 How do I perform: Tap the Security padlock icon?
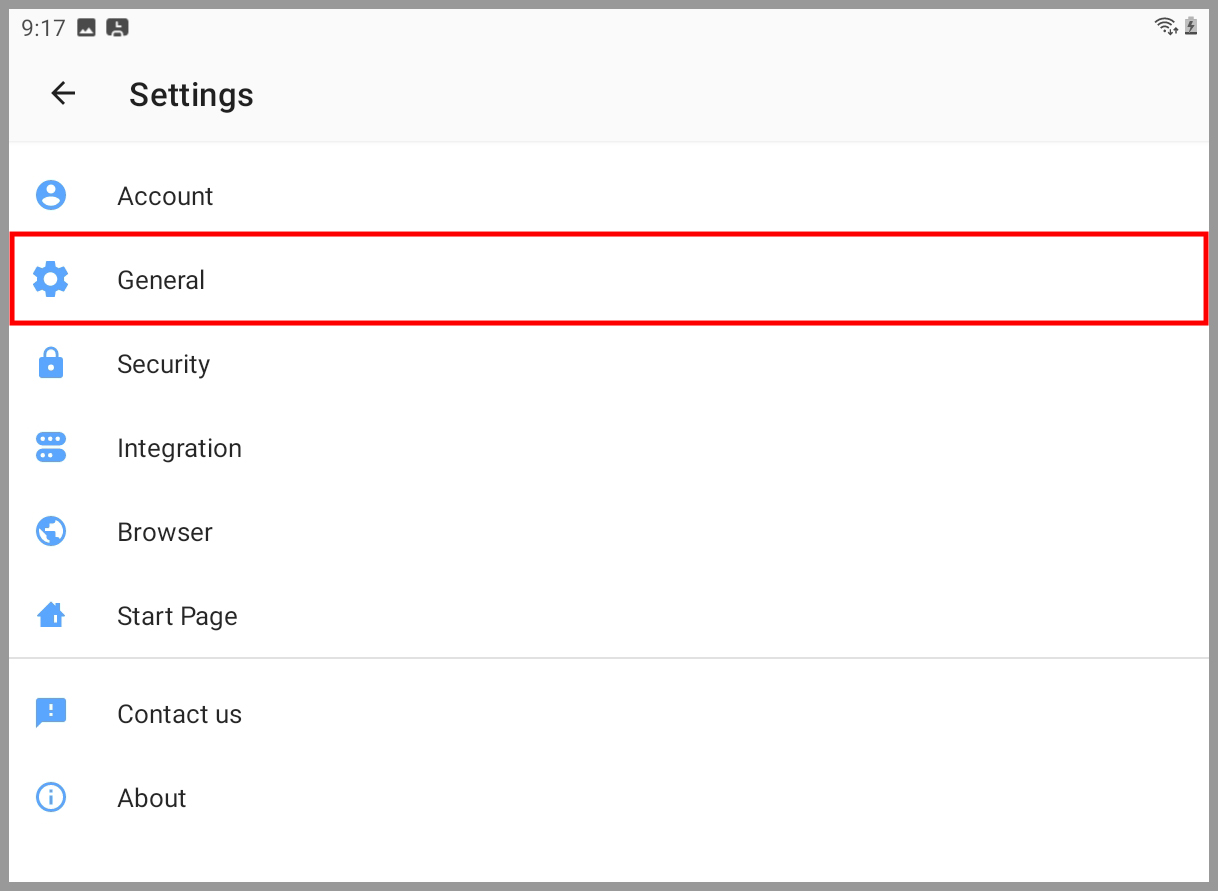pos(51,363)
